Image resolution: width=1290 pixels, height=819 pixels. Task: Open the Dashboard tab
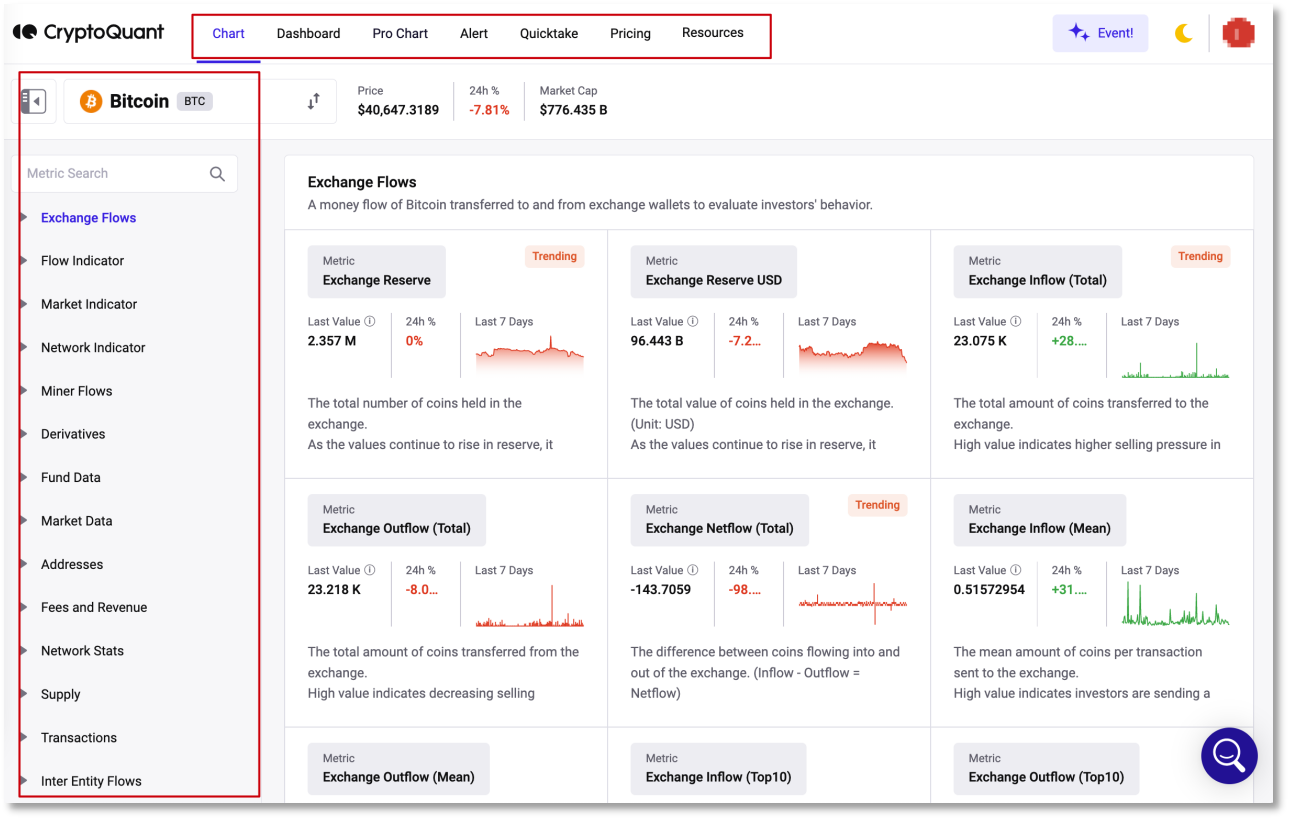pyautogui.click(x=308, y=33)
